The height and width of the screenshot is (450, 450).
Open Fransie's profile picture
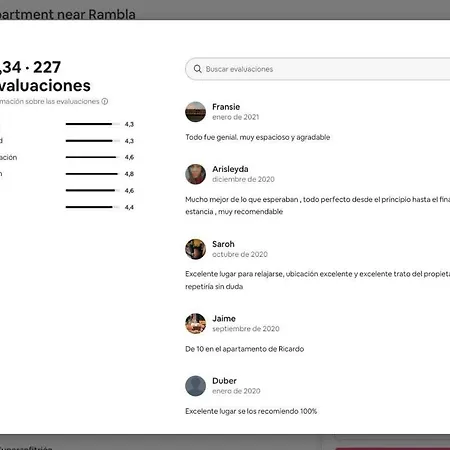click(x=195, y=112)
